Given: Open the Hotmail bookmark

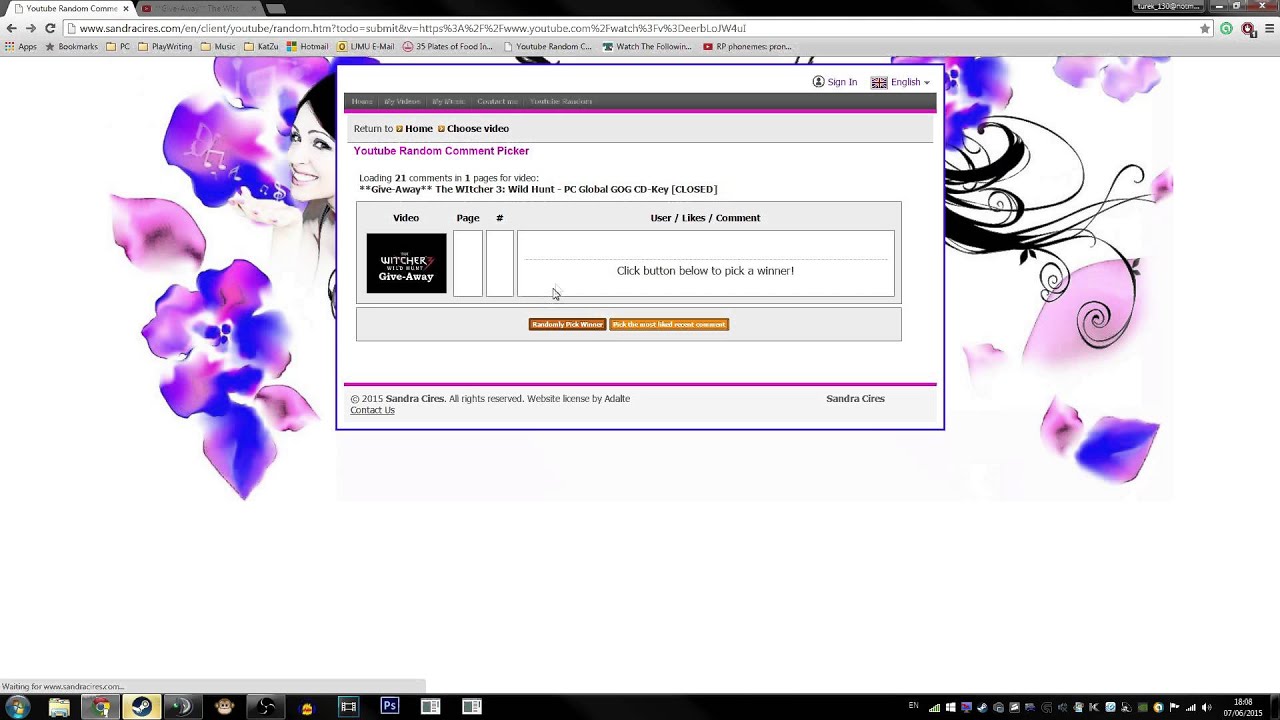Looking at the screenshot, I should pyautogui.click(x=307, y=46).
